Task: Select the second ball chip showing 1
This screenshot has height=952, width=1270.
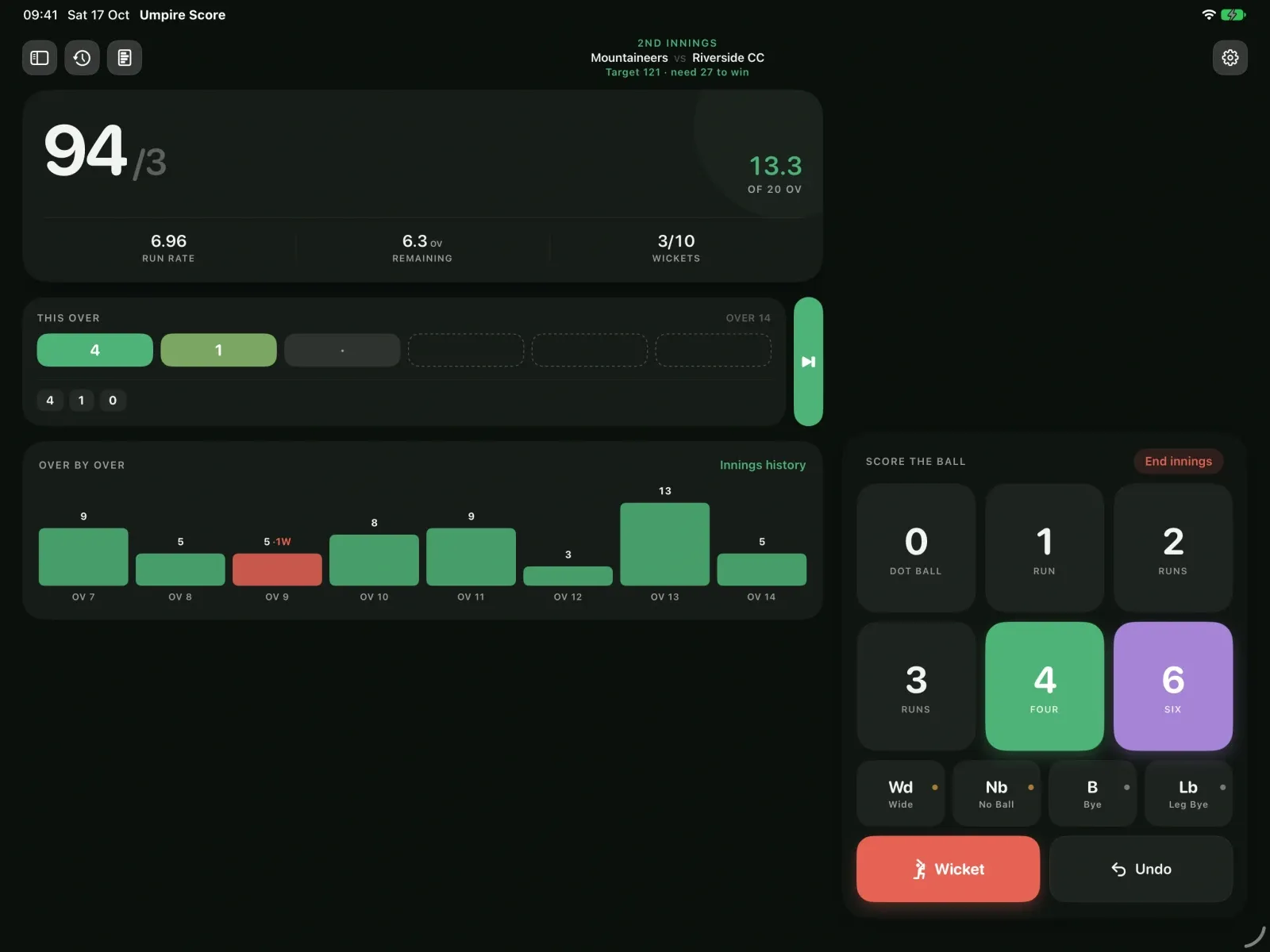Action: tap(218, 350)
